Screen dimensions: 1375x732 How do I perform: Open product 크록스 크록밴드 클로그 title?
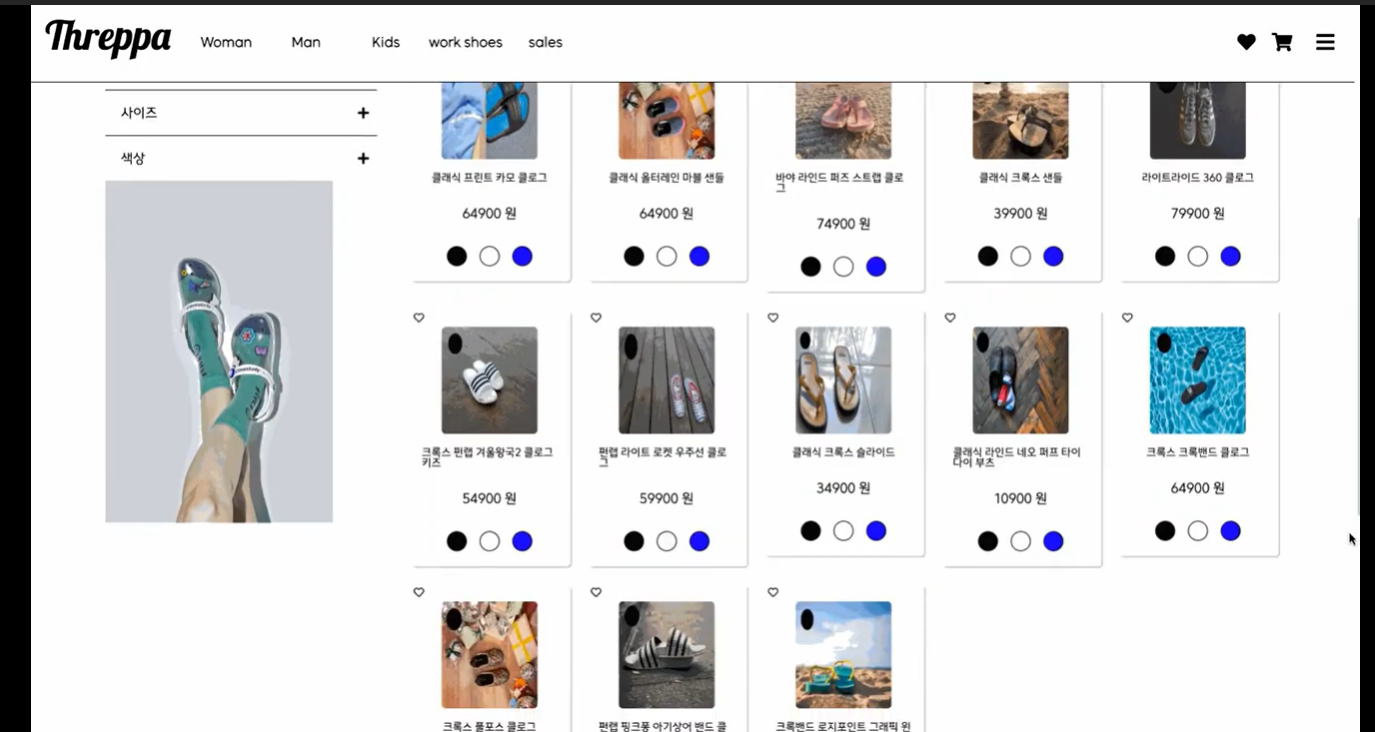point(1197,453)
